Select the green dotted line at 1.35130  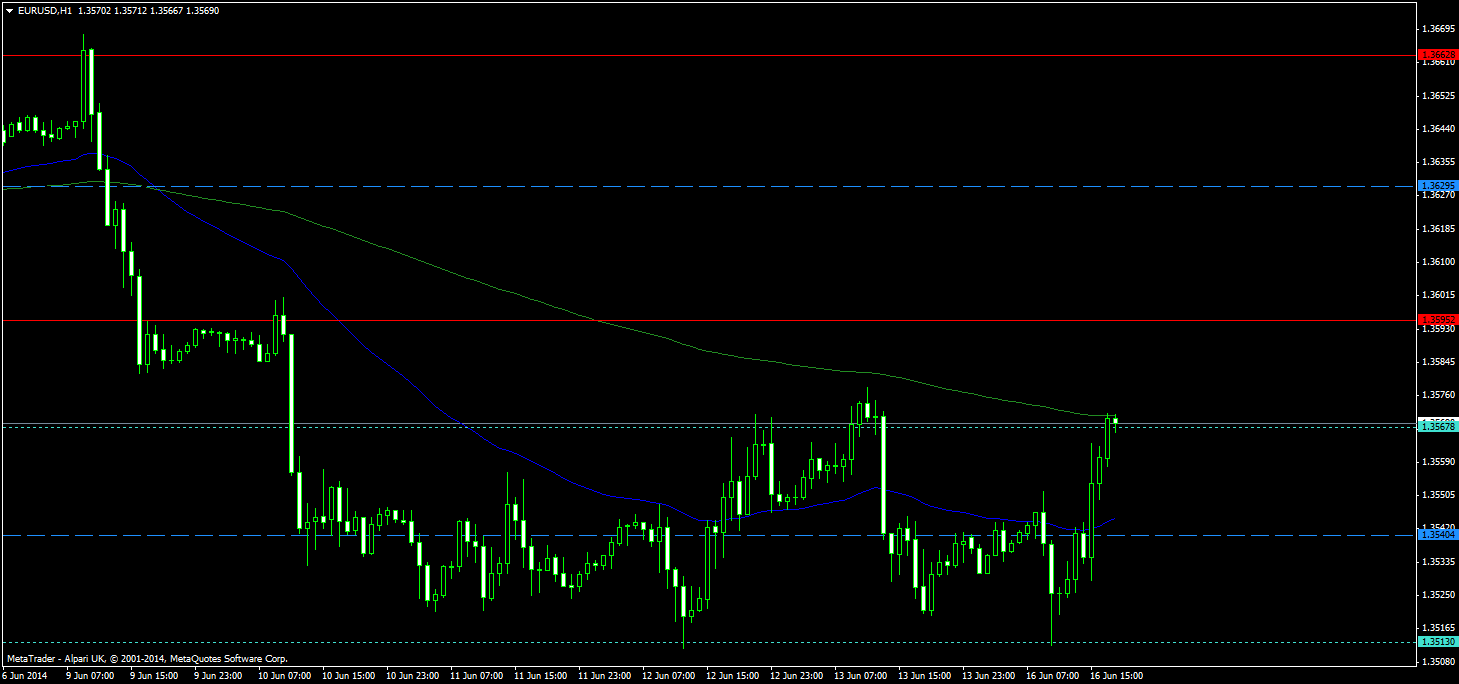point(709,642)
